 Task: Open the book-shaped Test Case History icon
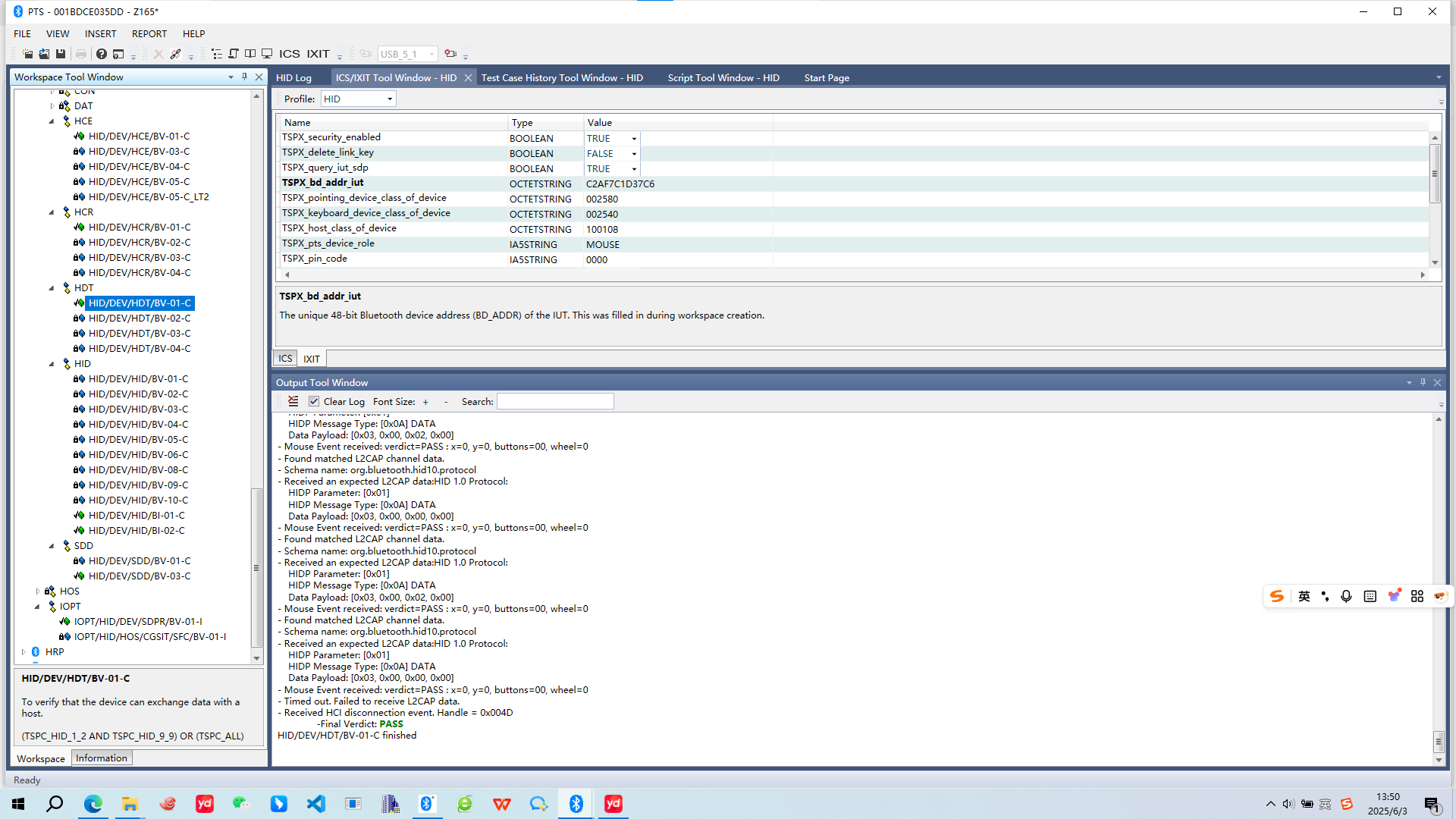pyautogui.click(x=250, y=54)
